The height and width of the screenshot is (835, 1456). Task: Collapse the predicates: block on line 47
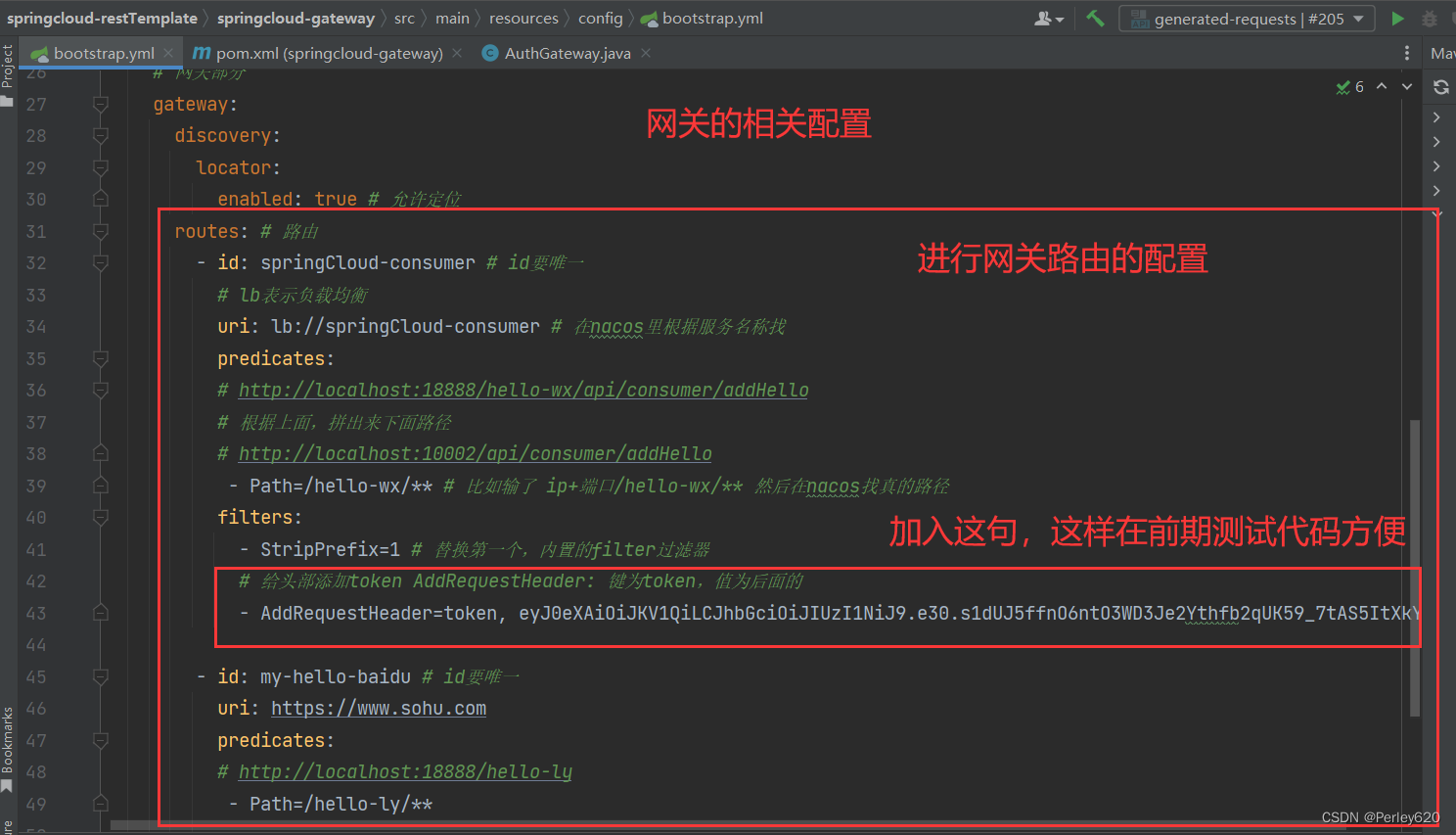click(100, 740)
